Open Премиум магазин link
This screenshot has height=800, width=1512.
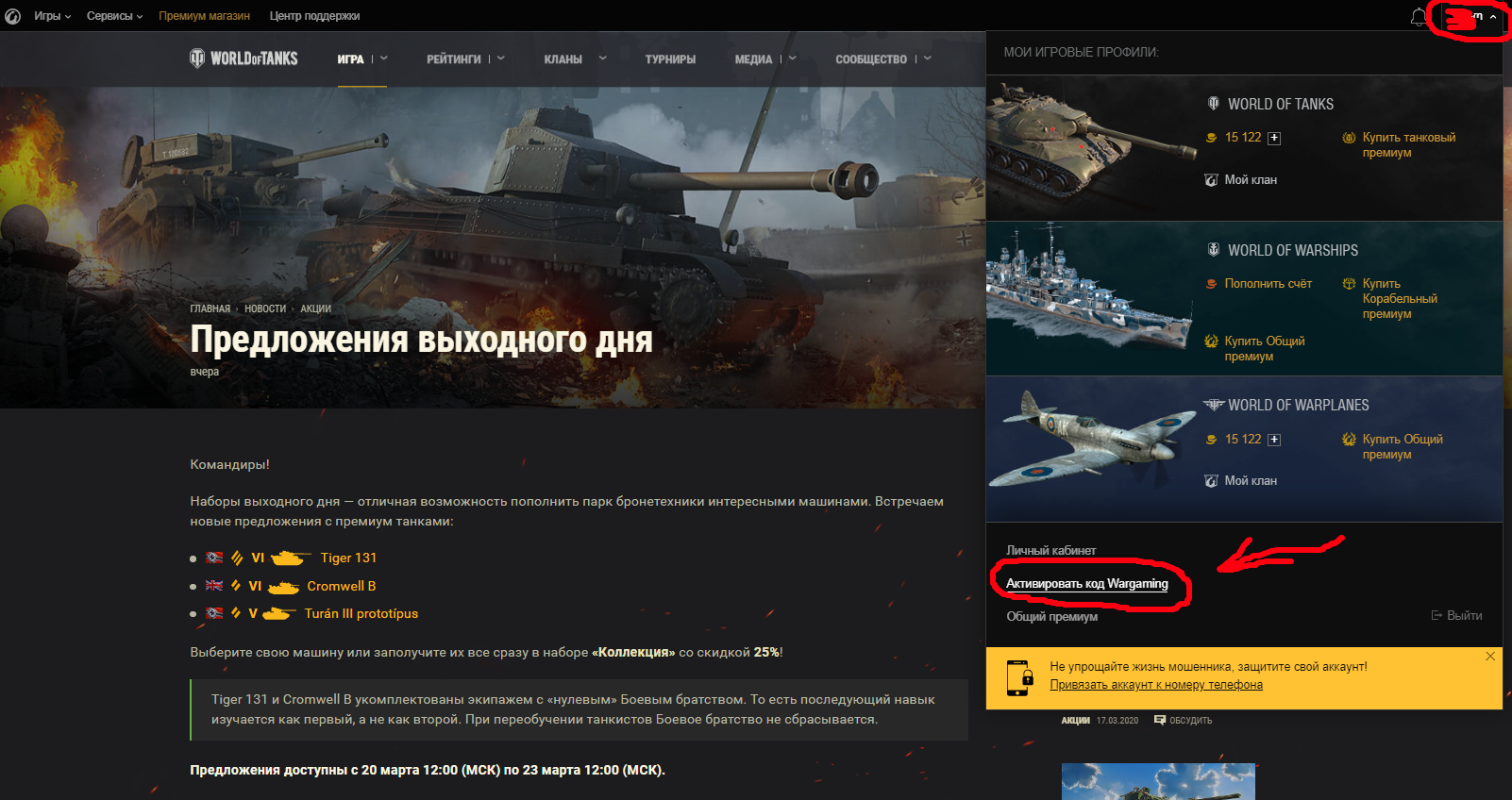point(204,16)
